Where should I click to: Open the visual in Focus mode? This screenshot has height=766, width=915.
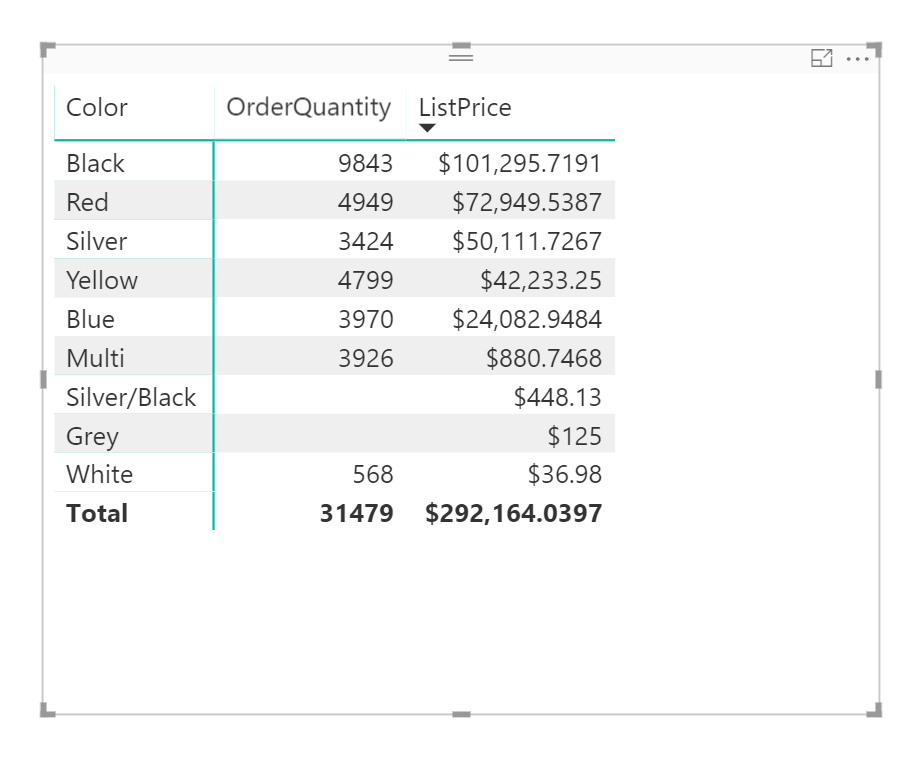click(821, 58)
